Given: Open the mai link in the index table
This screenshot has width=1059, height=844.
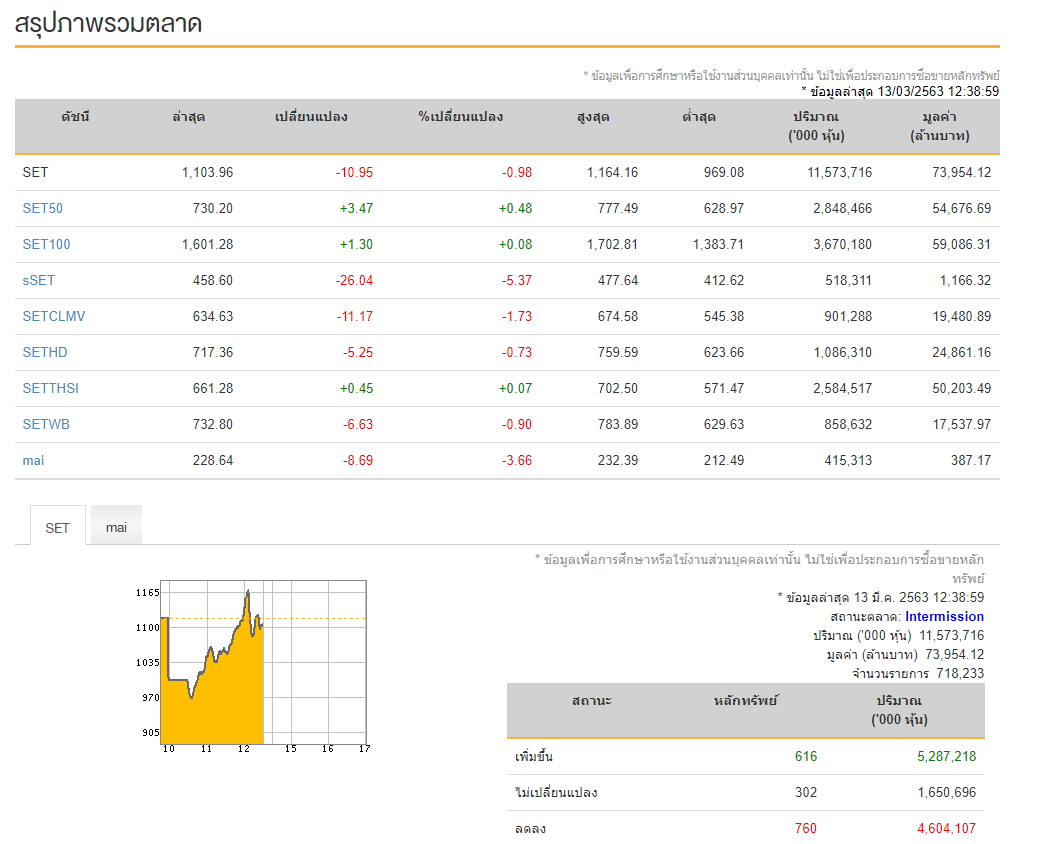Looking at the screenshot, I should coord(33,460).
